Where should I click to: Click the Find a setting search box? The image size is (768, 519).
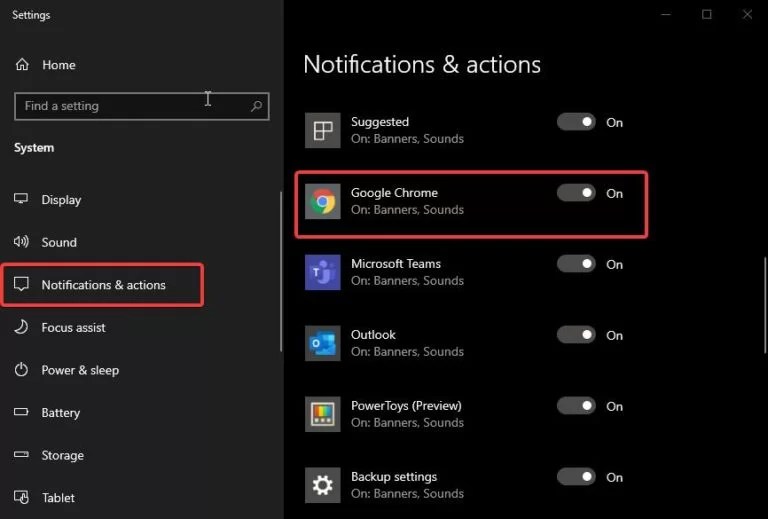click(x=142, y=106)
